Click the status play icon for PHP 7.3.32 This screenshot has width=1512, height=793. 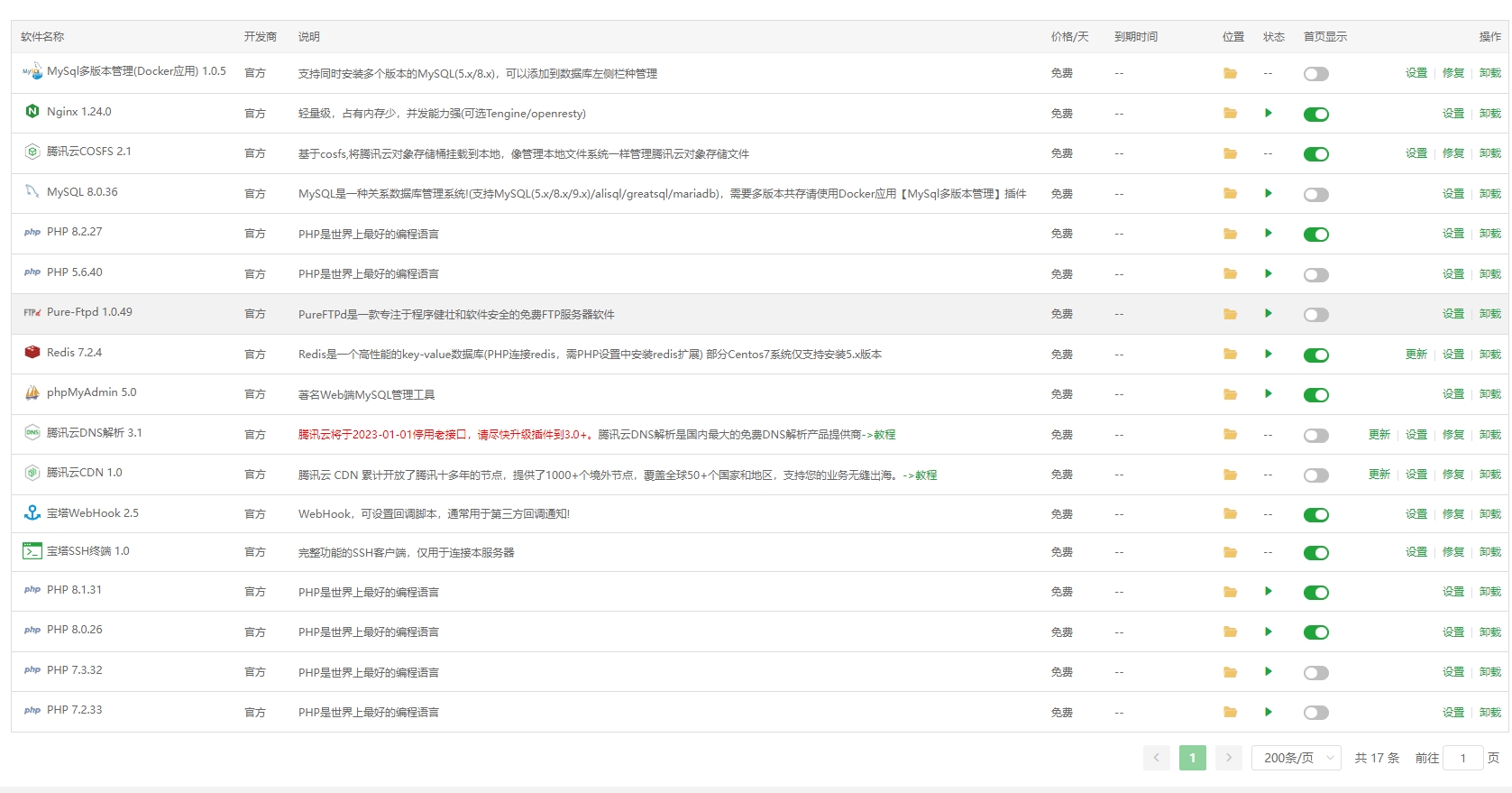tap(1269, 671)
